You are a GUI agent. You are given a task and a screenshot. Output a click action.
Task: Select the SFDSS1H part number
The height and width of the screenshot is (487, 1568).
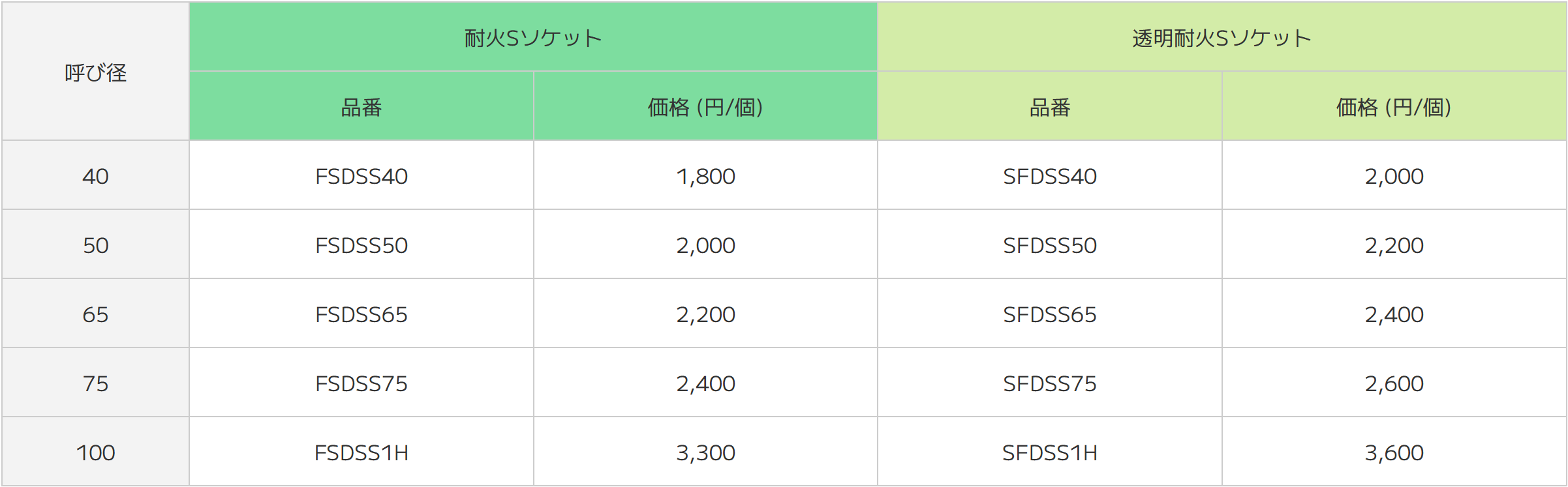(1049, 452)
